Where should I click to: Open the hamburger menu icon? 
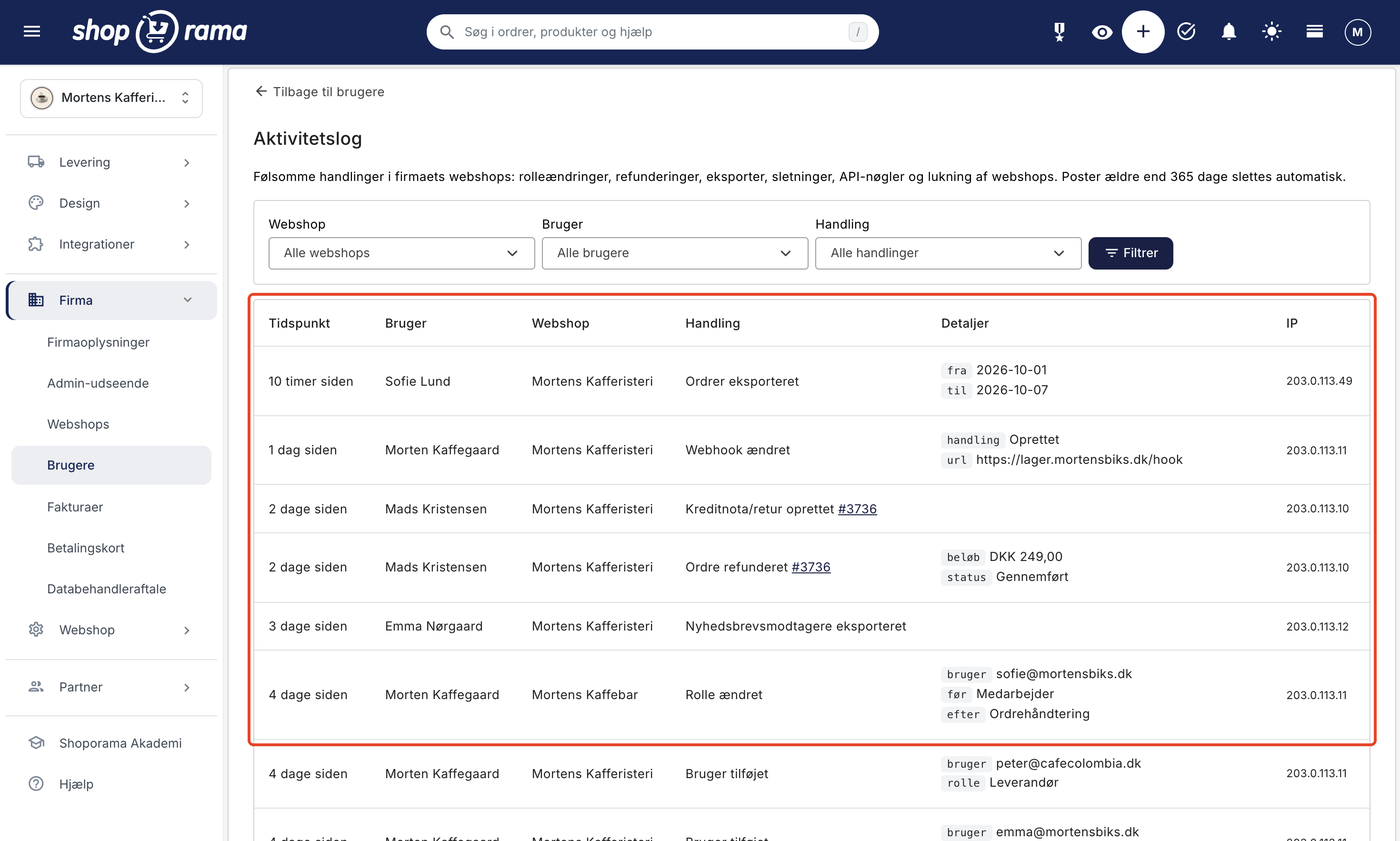pyautogui.click(x=32, y=32)
